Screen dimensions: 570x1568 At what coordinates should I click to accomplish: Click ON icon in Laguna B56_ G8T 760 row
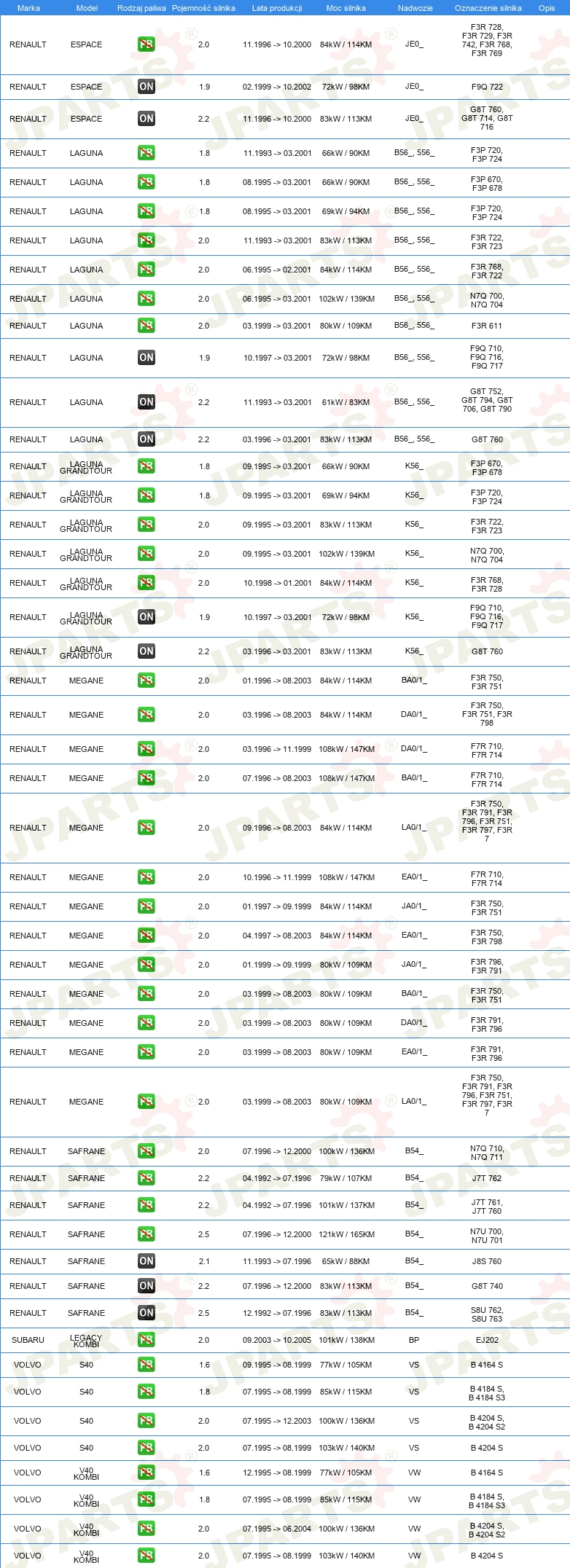coord(146,439)
